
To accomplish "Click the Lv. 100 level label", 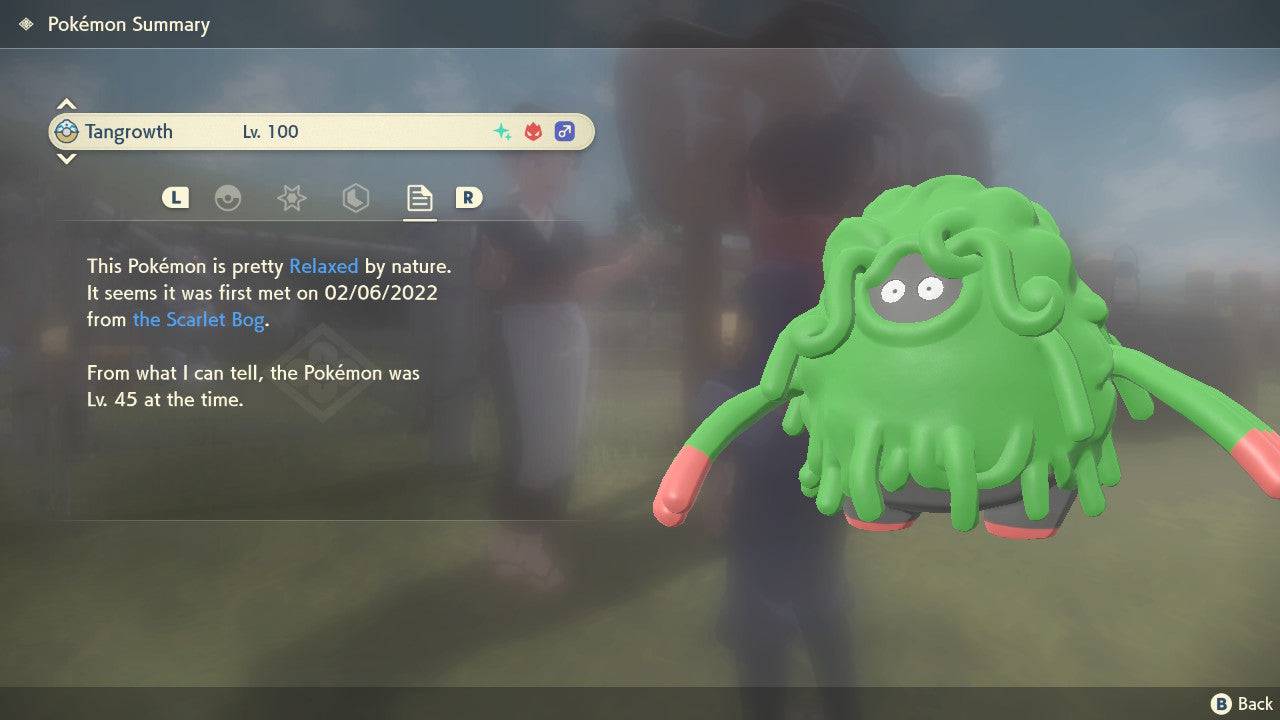I will (x=270, y=132).
